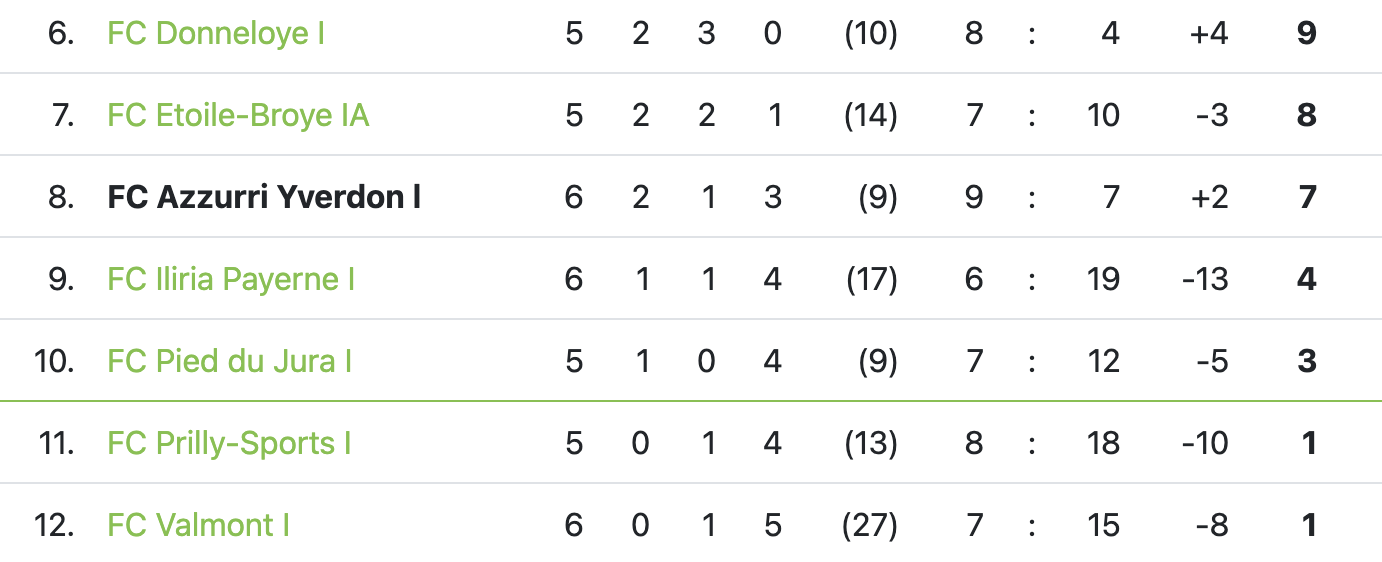
Task: Open the FC Etoile-Broye IA team page
Action: (x=238, y=116)
